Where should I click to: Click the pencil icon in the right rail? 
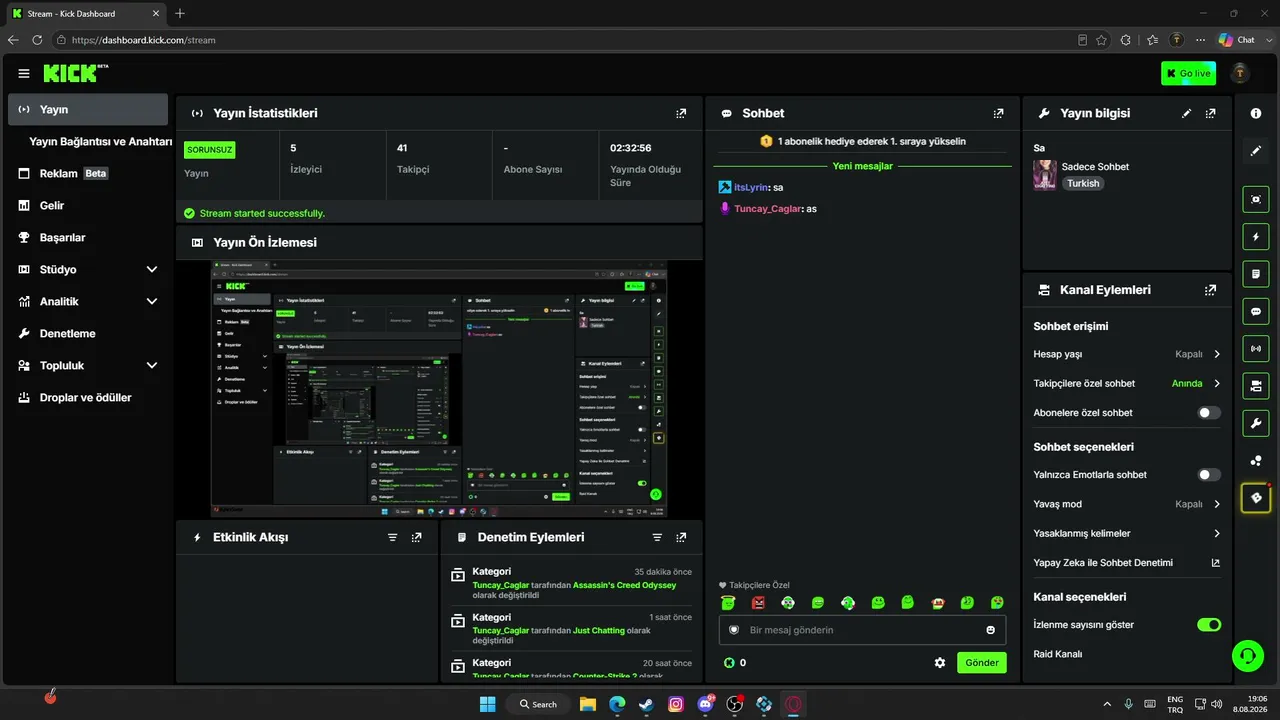1256,151
